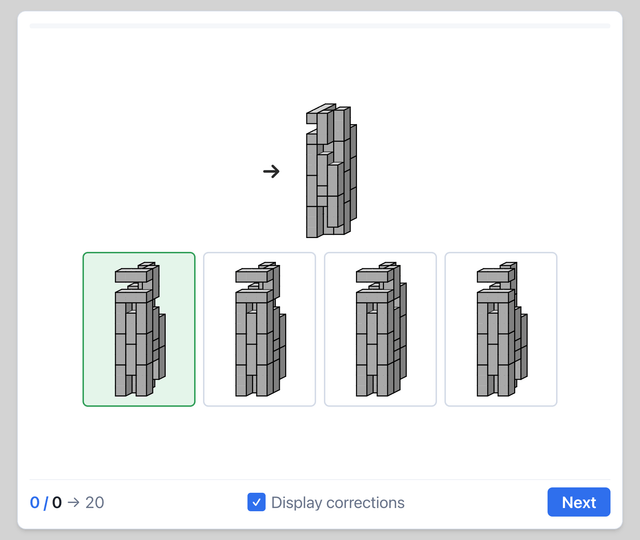Choose the fourth answer block figure
640x540 pixels.
tap(501, 329)
